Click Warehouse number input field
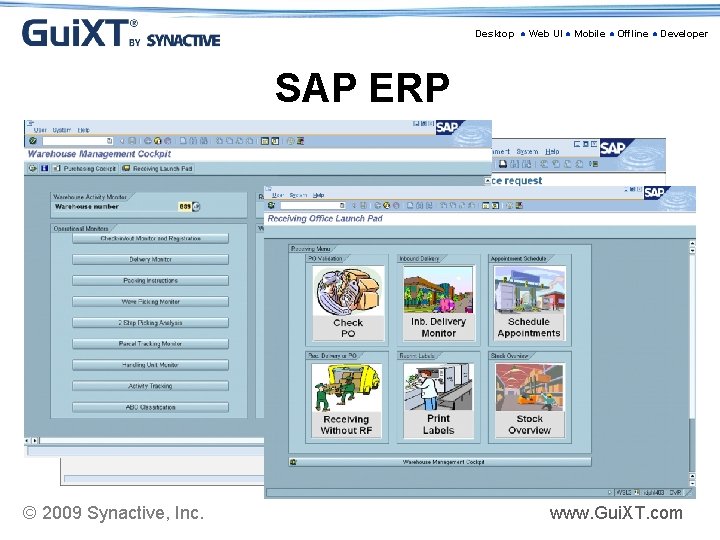The image size is (720, 540). pyautogui.click(x=185, y=207)
